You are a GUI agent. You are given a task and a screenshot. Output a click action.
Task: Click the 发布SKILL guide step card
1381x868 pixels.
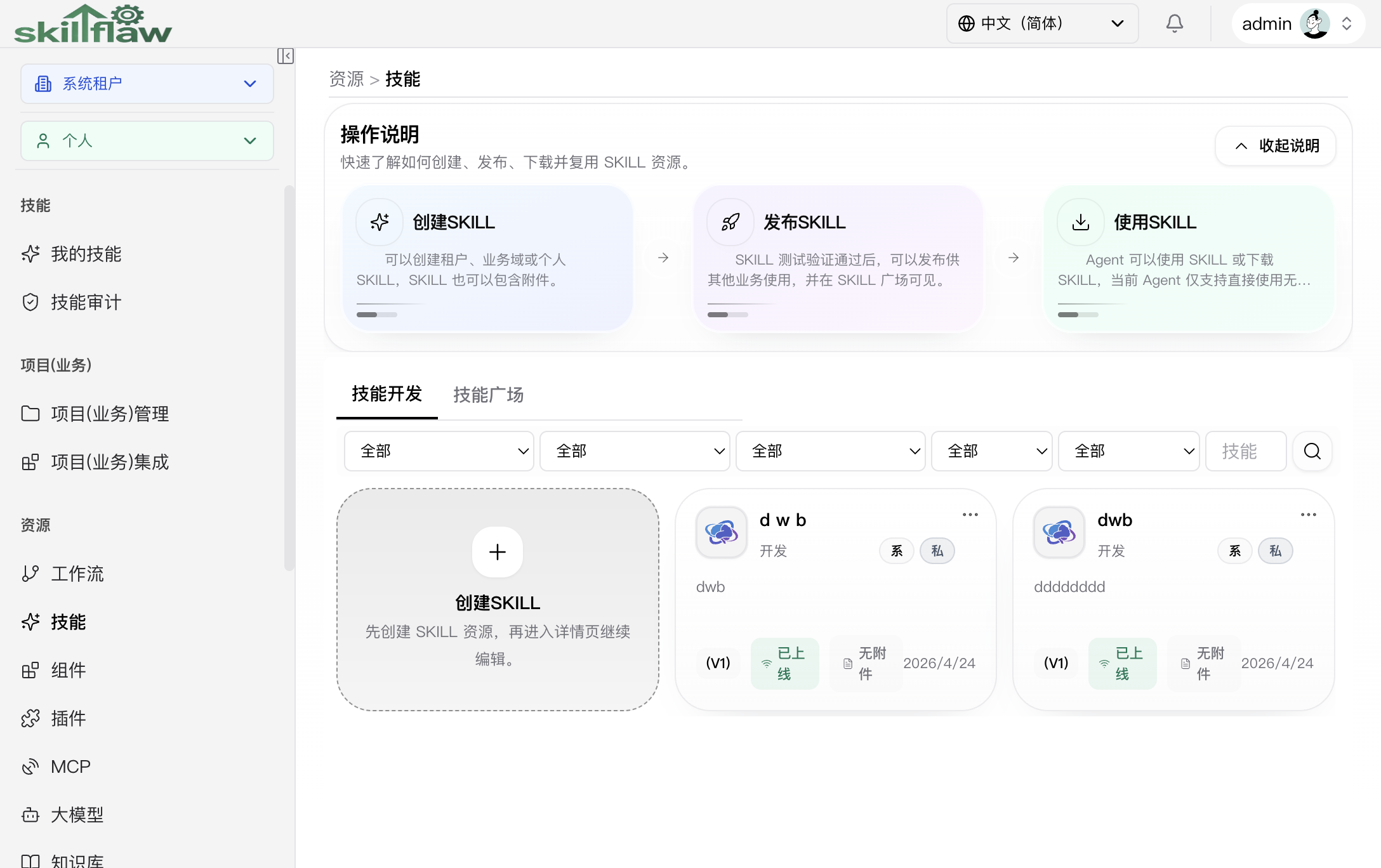pos(838,258)
